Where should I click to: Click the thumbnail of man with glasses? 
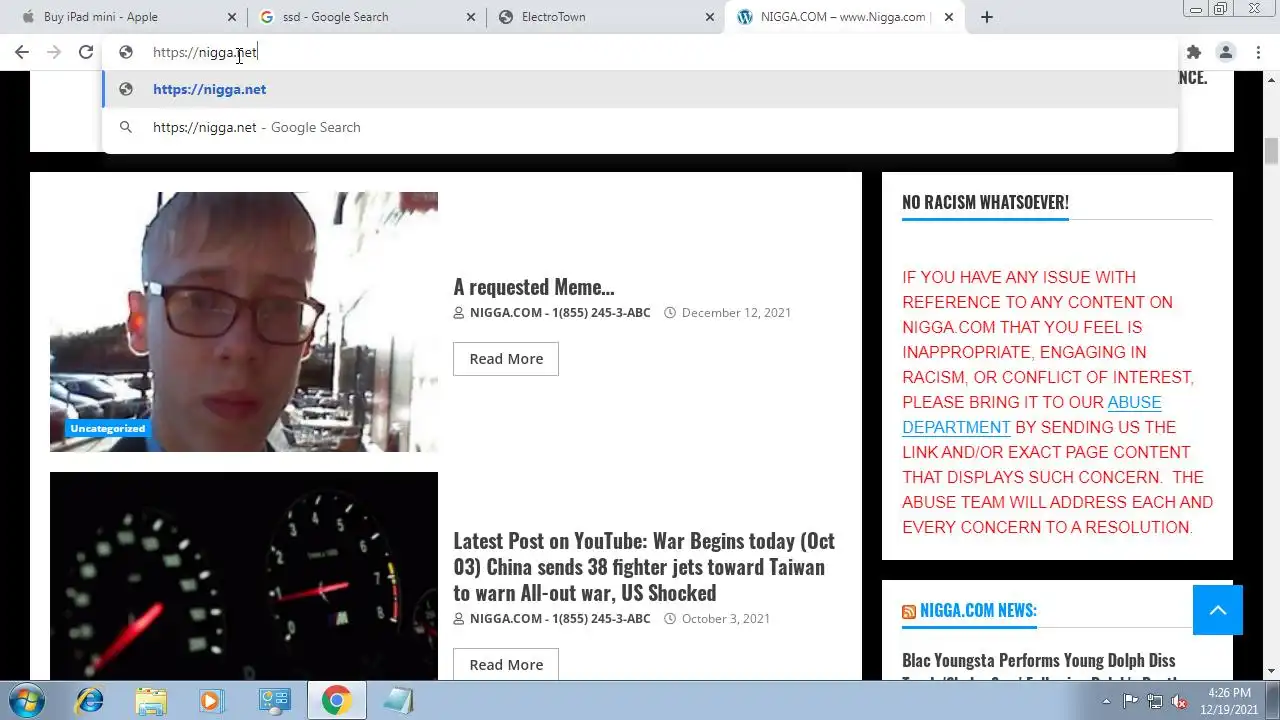244,322
